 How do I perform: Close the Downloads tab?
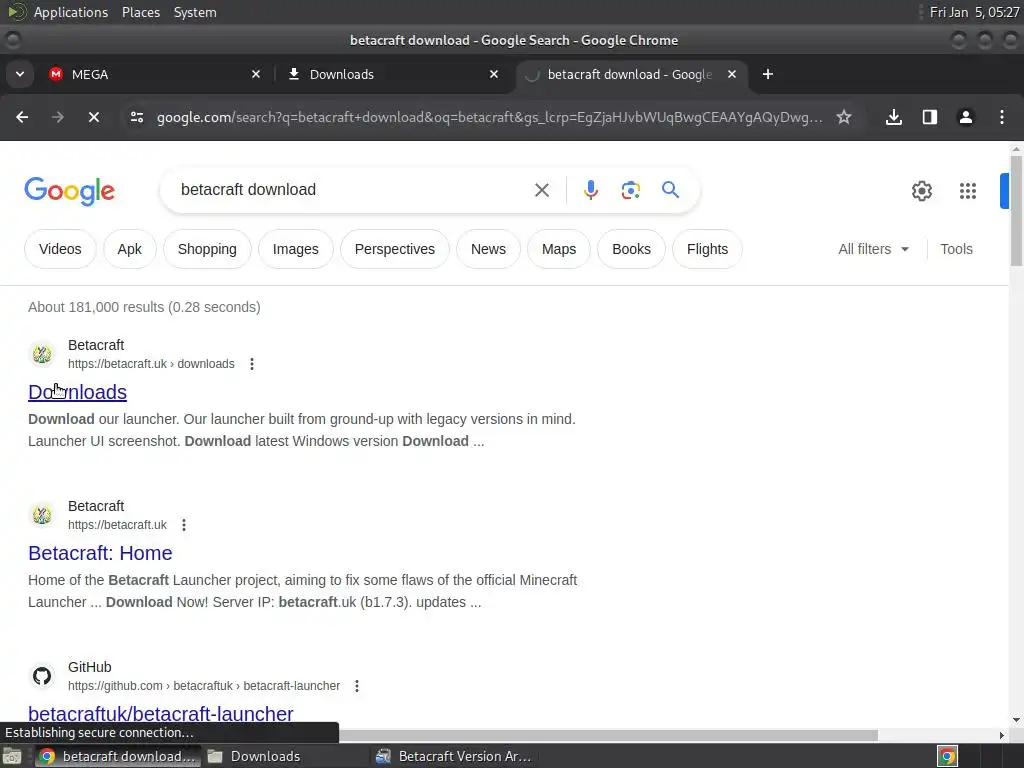[494, 74]
